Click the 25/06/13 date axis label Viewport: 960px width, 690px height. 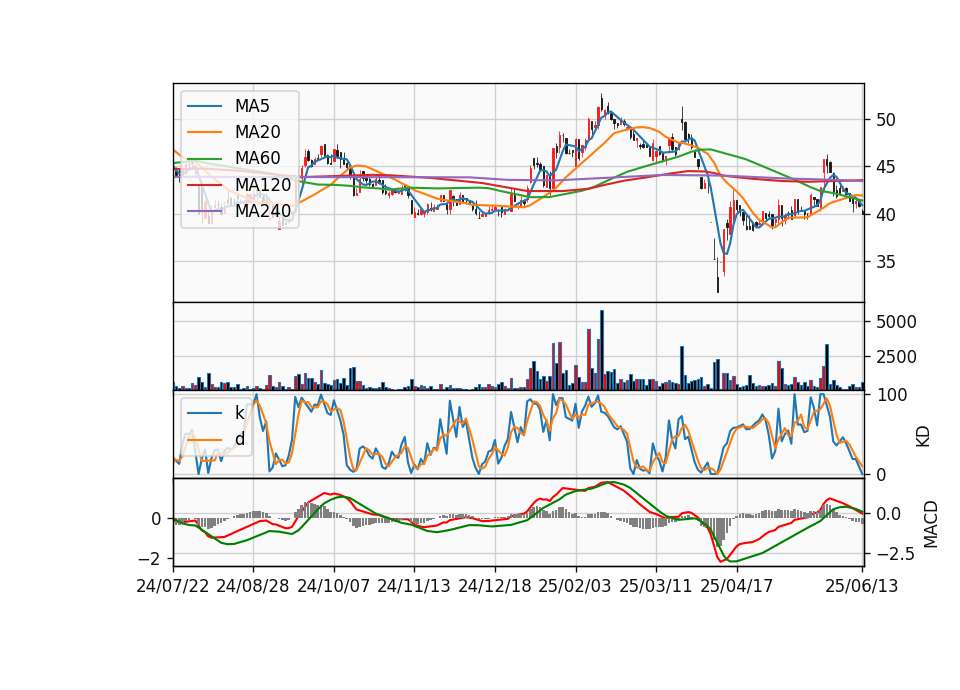tap(862, 586)
